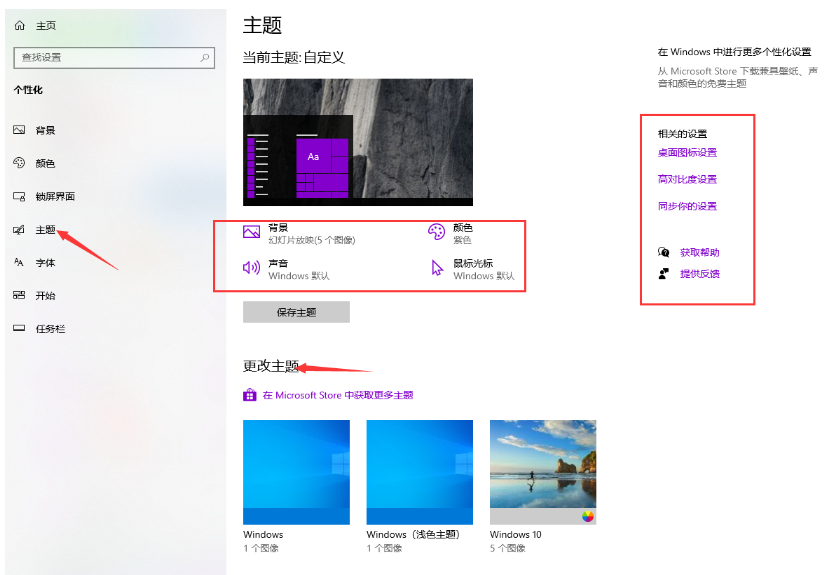Apply the Windows (浅色主题) theme thumbnail
This screenshot has width=836, height=575.
419,472
